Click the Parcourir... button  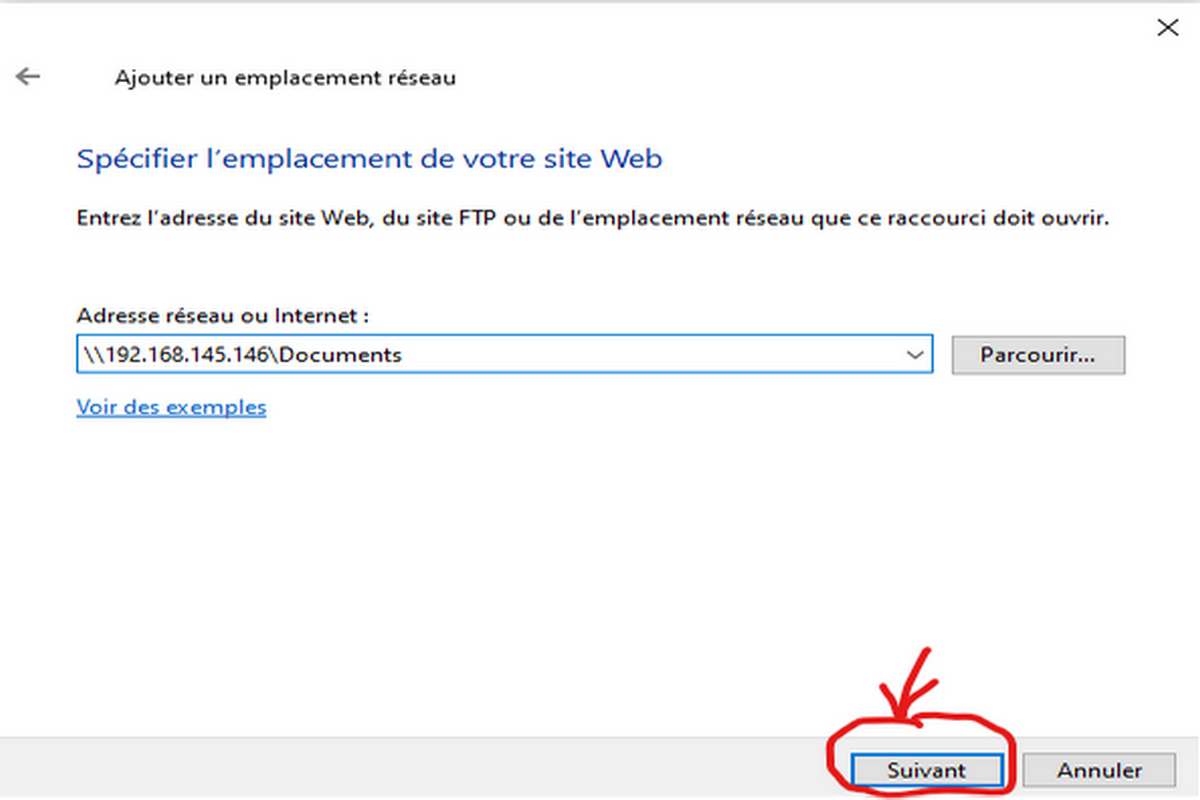(x=1038, y=355)
